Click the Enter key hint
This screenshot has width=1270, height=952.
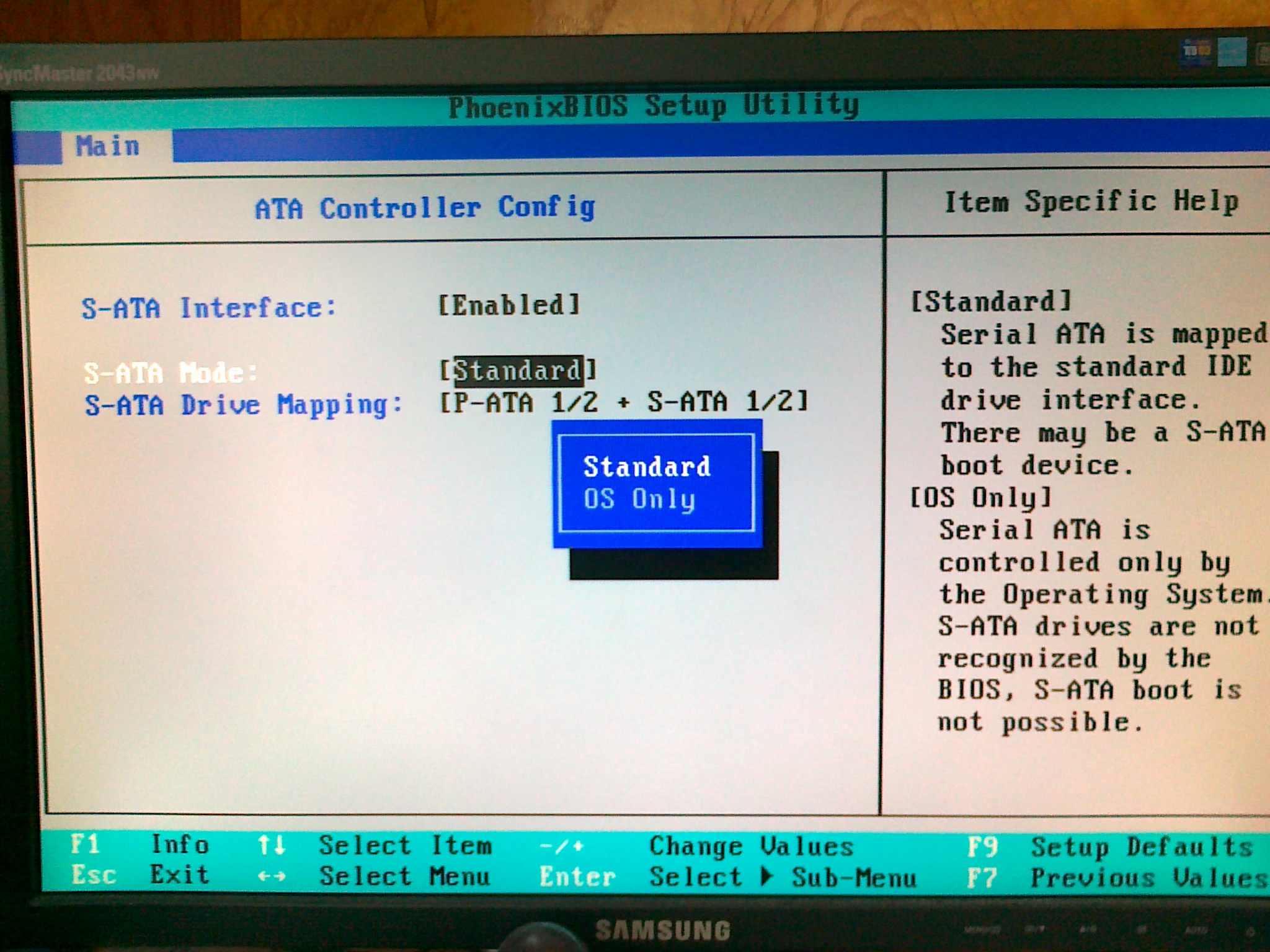point(577,877)
